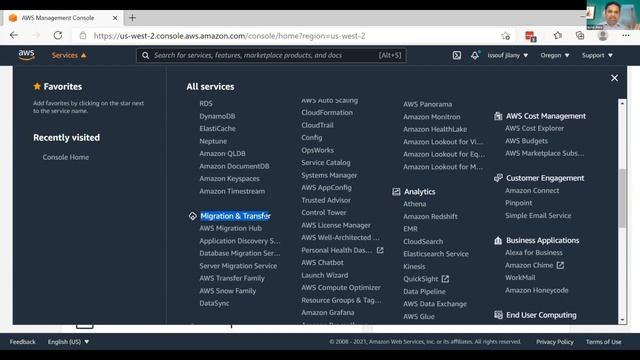
Task: Open the Systems Manager service
Action: coord(329,175)
